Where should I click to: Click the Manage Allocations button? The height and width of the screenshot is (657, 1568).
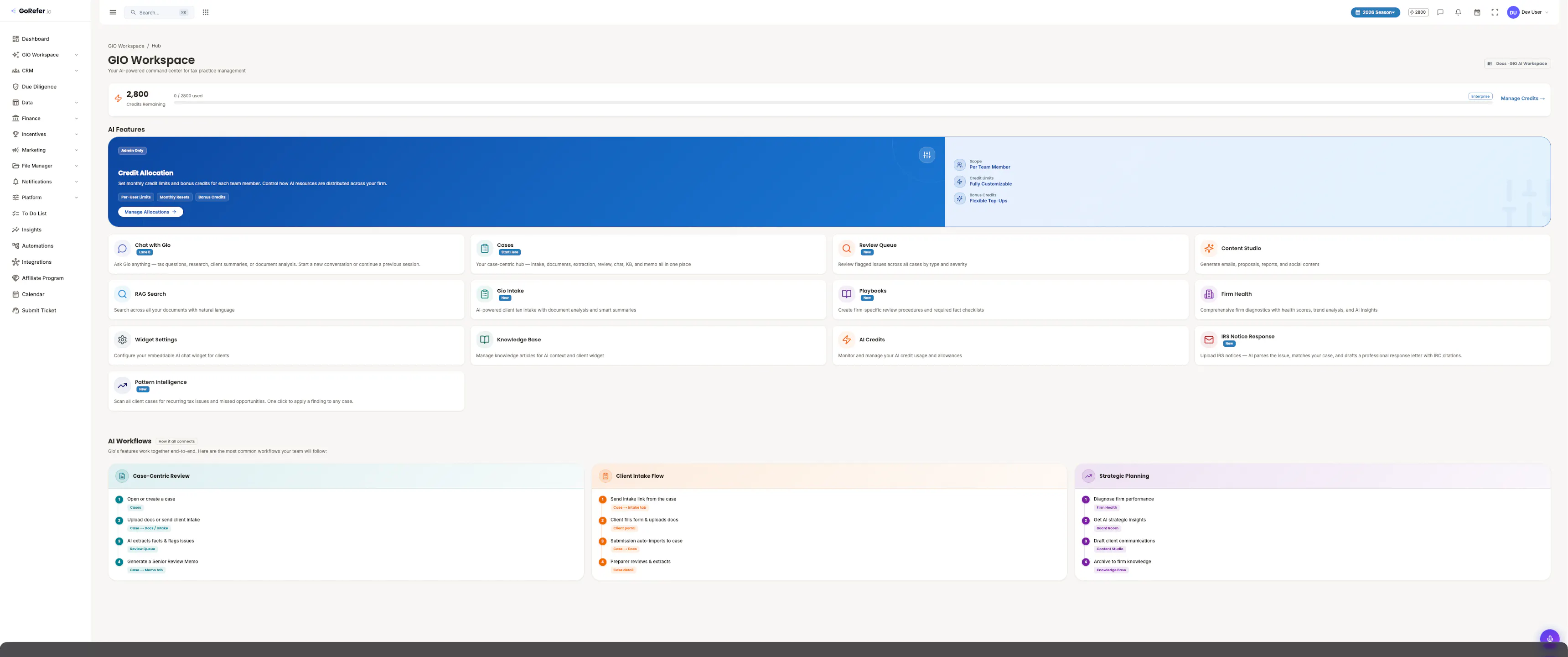tap(150, 212)
